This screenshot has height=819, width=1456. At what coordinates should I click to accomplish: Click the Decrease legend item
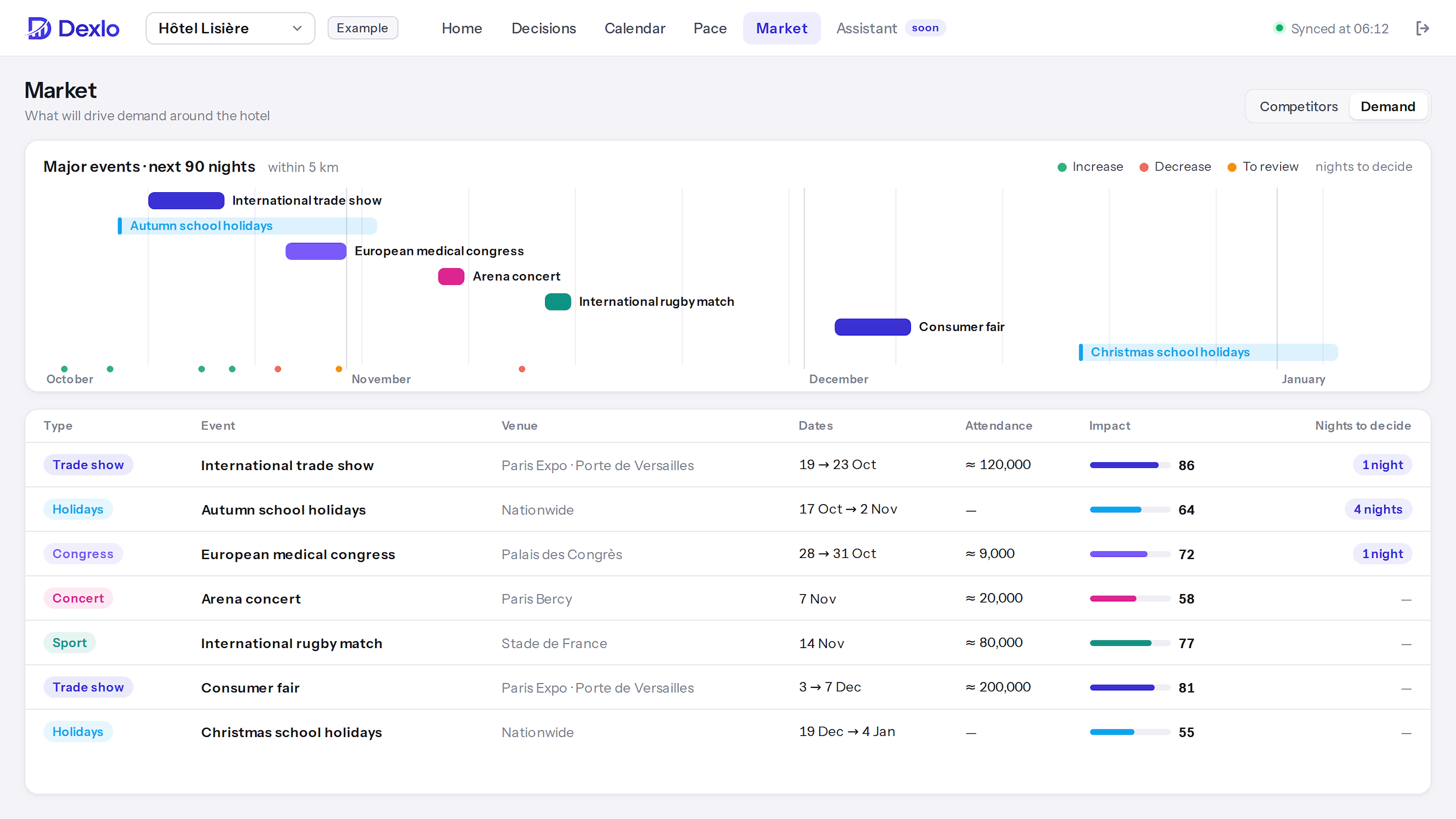(x=1175, y=167)
